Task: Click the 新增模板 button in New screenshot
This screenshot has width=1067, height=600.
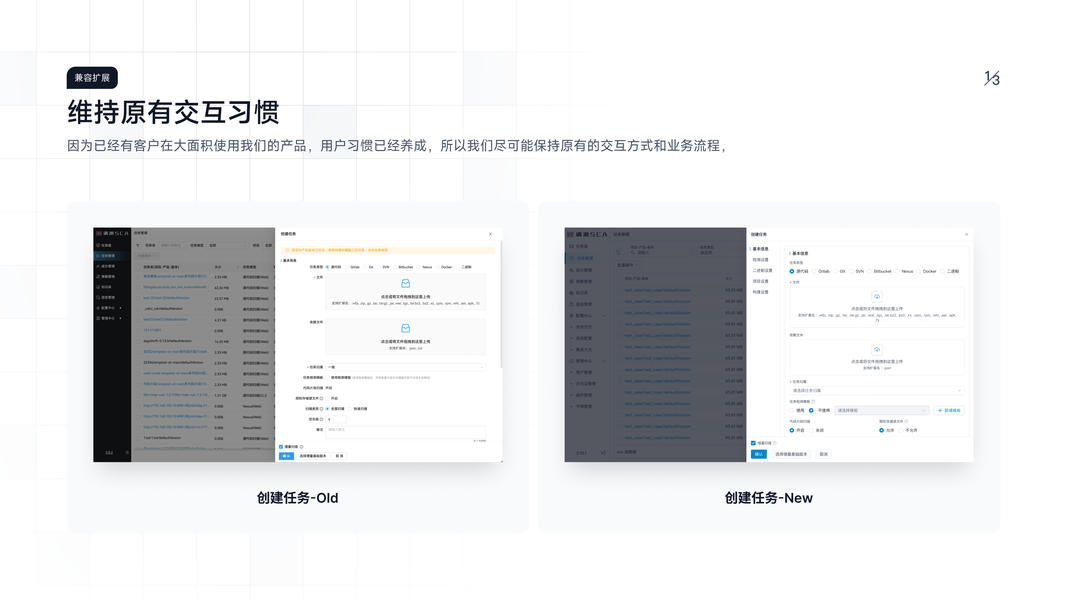Action: click(949, 410)
